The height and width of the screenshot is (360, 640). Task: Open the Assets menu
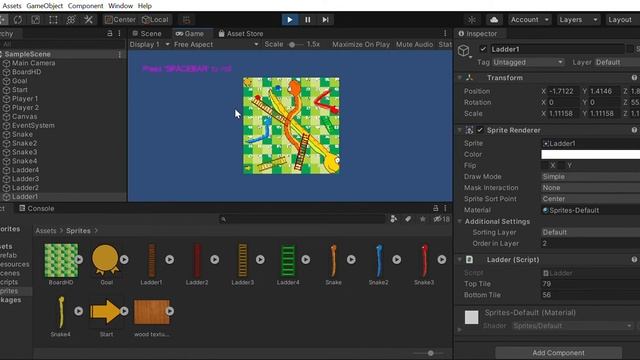point(12,6)
